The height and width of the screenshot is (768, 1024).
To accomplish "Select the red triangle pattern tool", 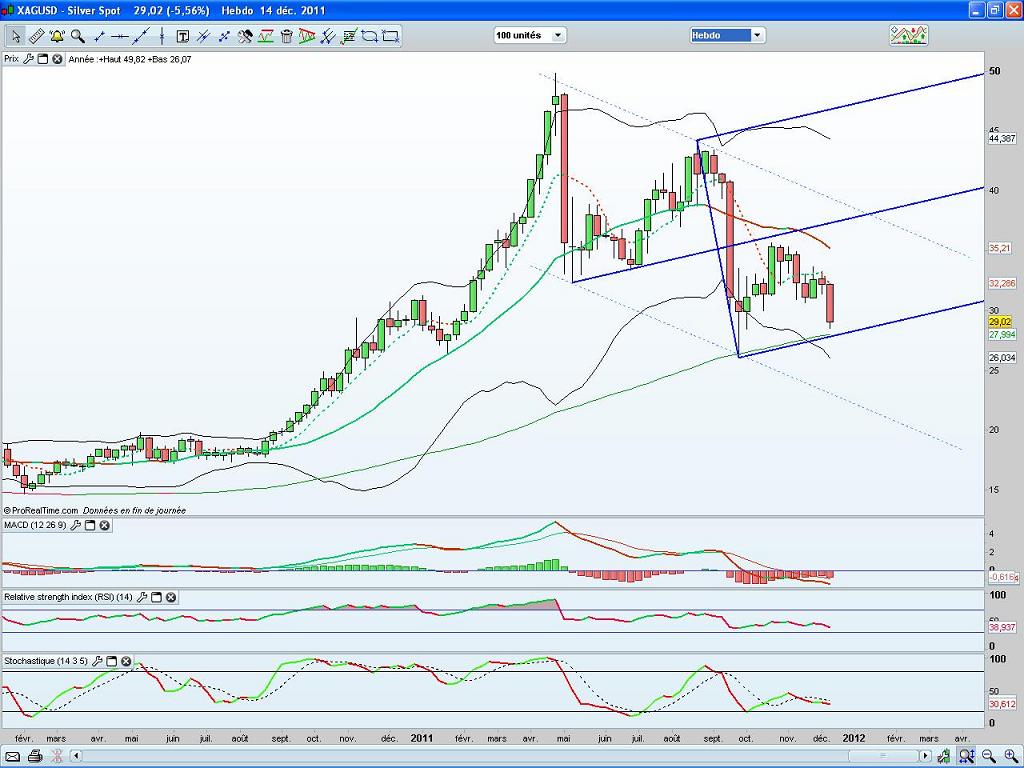I will point(307,36).
